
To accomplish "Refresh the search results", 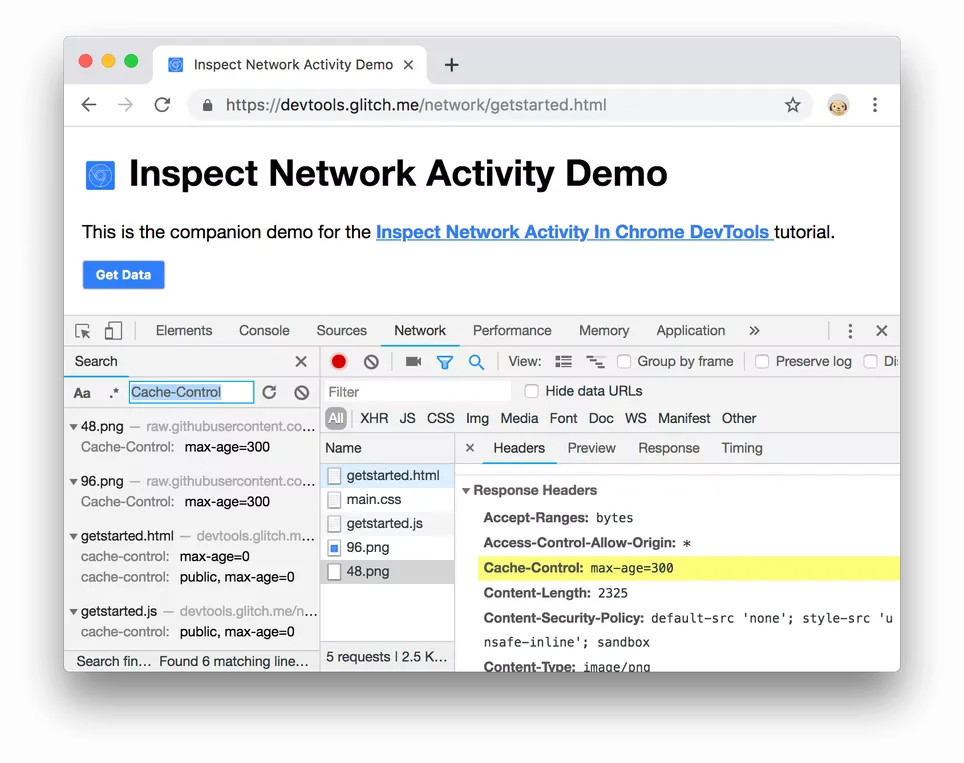I will click(269, 392).
